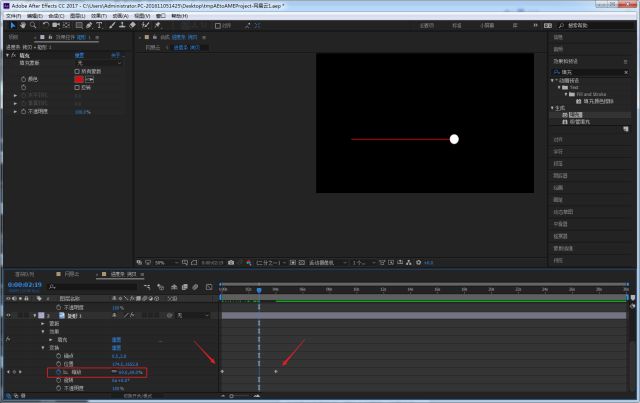Image resolution: width=640 pixels, height=403 pixels.
Task: Open the Effect menu
Action: (99, 16)
